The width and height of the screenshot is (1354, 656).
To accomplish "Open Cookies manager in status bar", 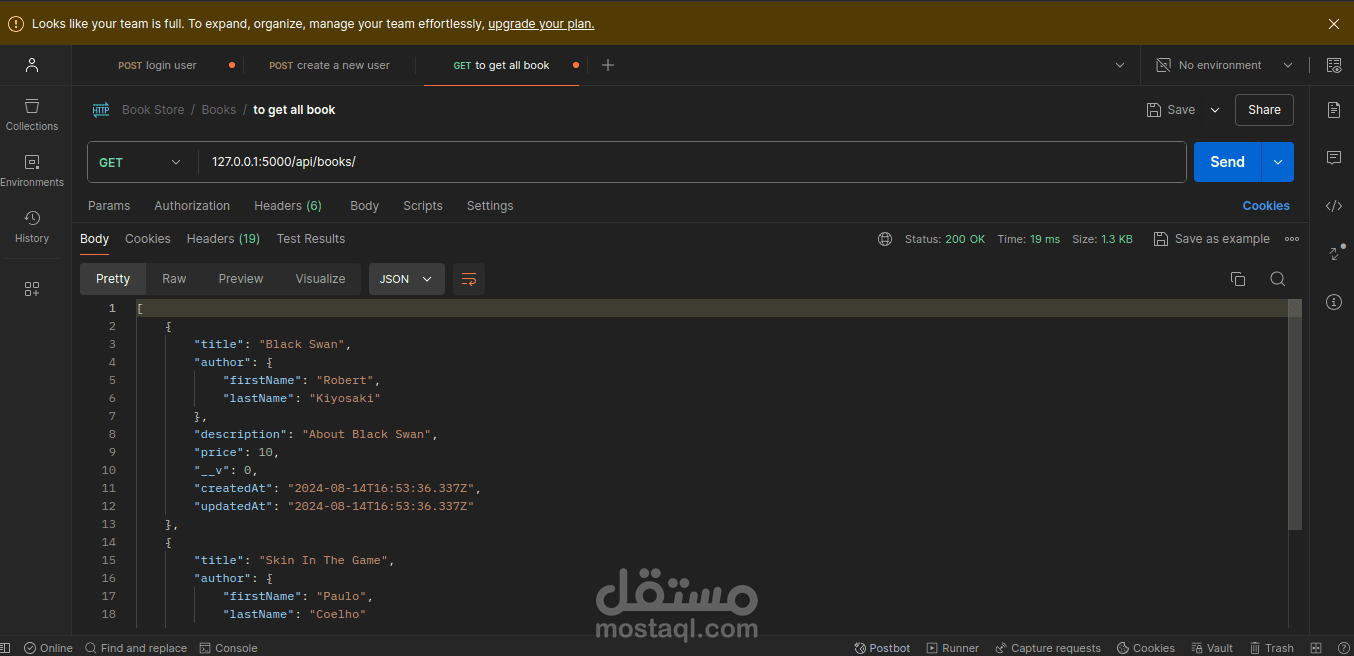I will pyautogui.click(x=1146, y=648).
